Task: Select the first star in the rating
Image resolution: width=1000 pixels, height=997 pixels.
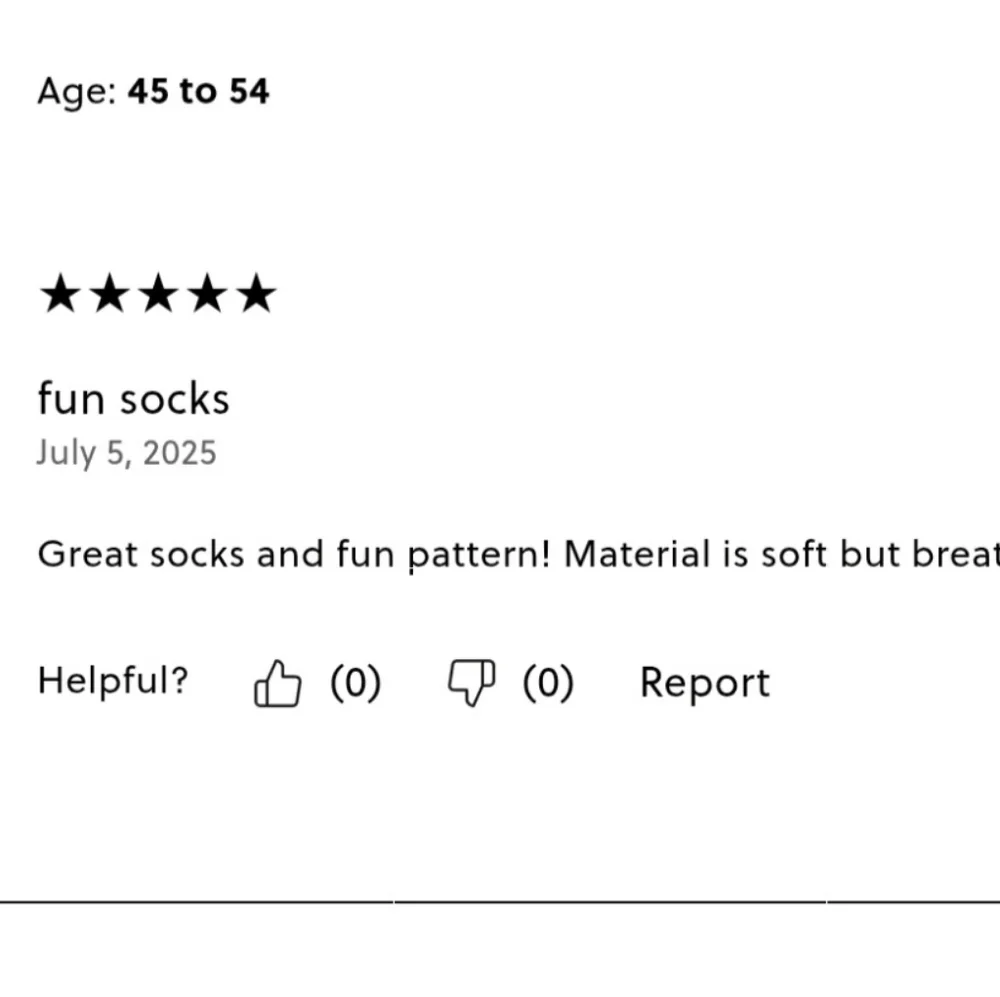Action: (x=61, y=293)
